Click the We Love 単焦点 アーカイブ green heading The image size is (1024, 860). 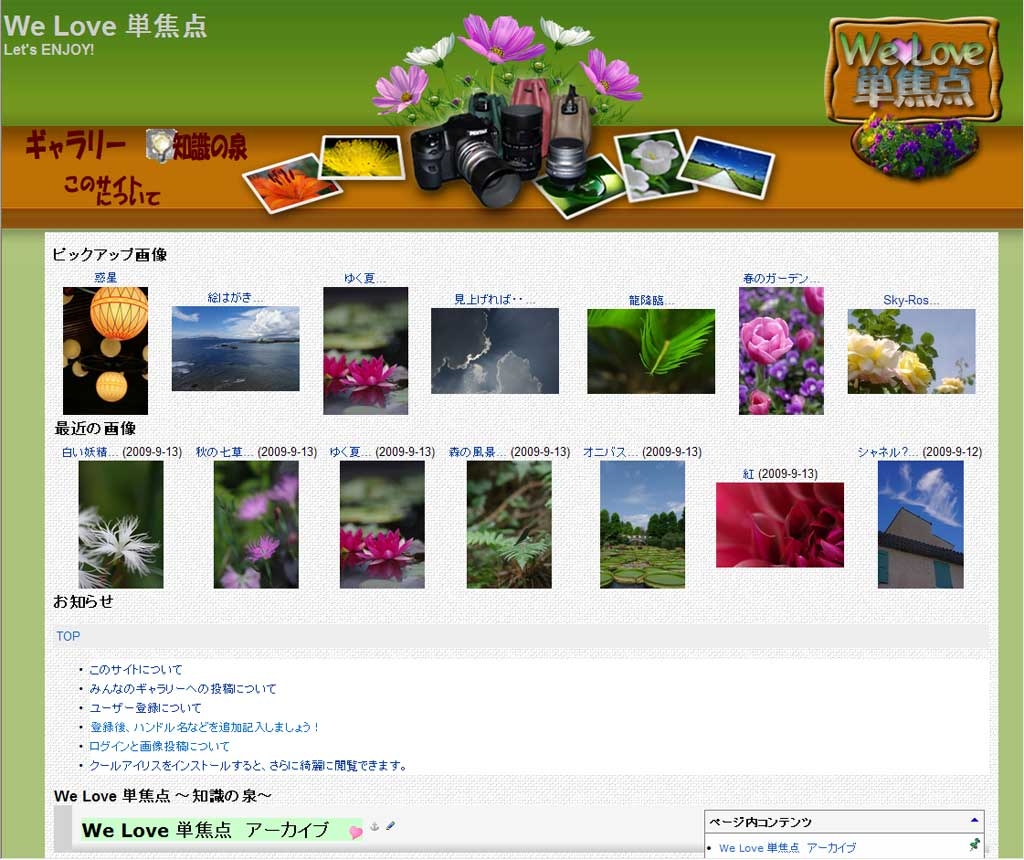(205, 830)
